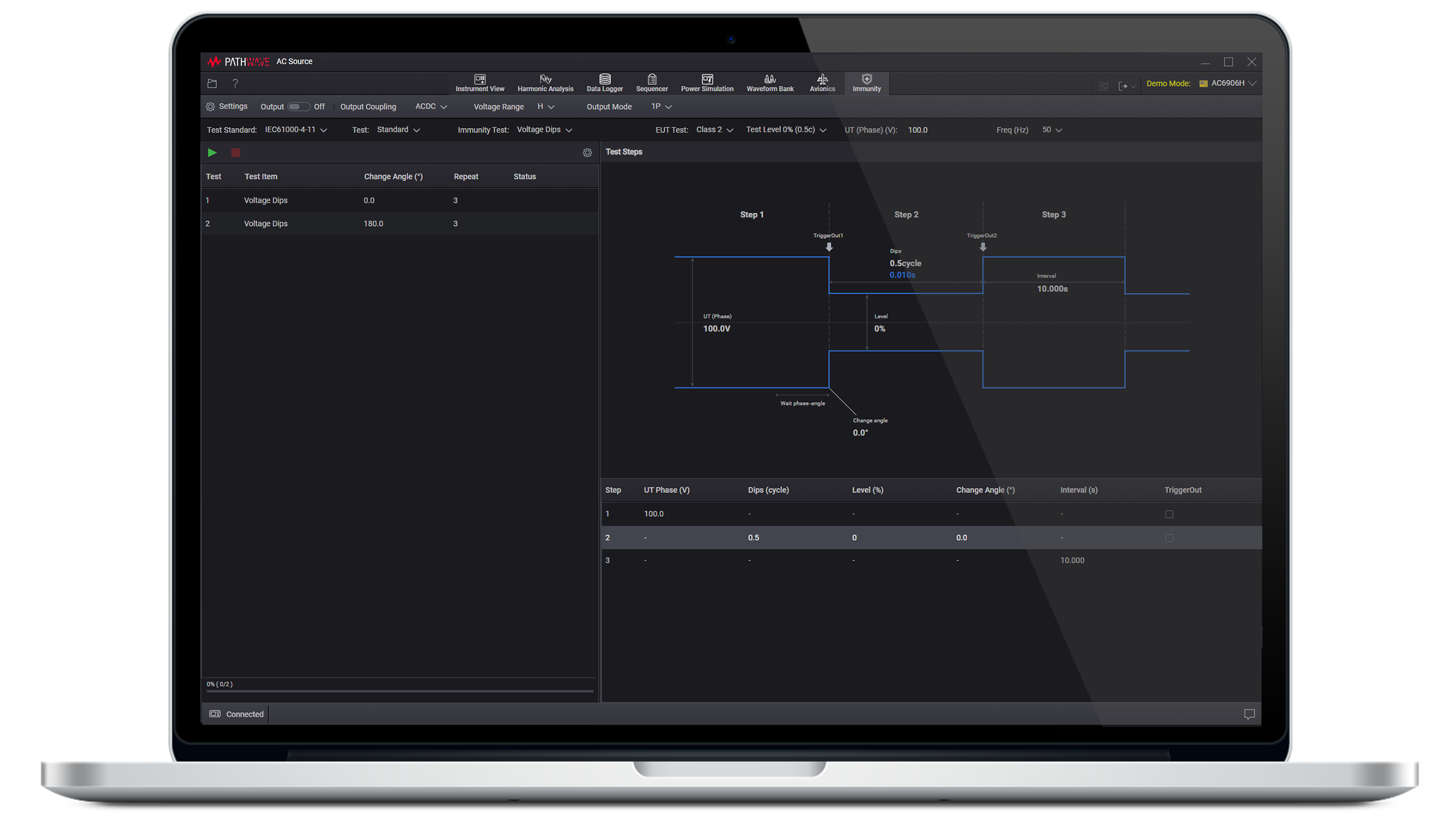Viewport: 1456px width, 819px height.
Task: Check the TriggerOut box for step 1
Action: click(1168, 514)
